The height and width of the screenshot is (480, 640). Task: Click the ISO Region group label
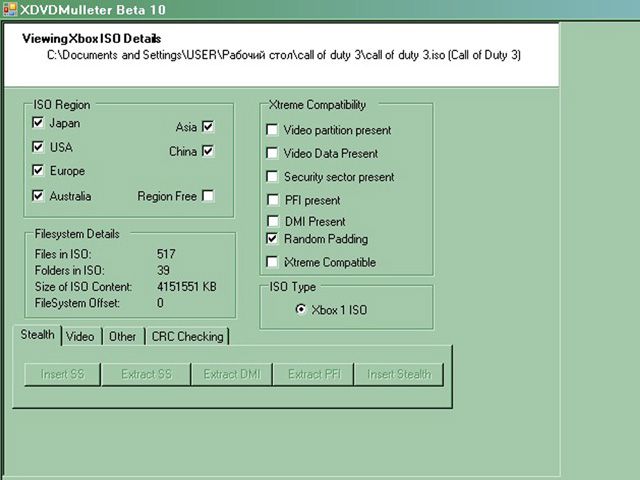click(62, 105)
